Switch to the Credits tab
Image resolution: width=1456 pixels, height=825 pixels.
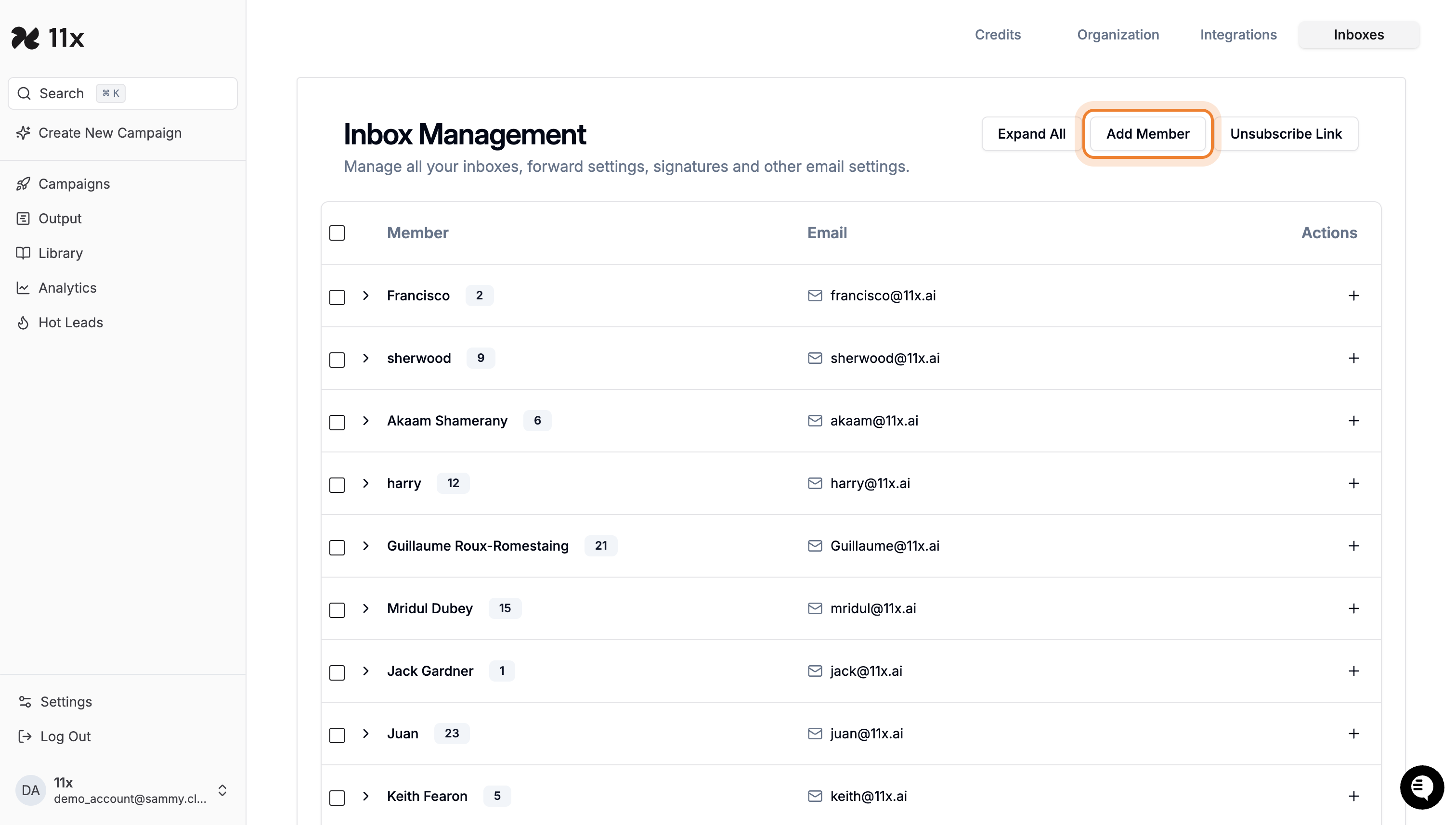coord(998,35)
